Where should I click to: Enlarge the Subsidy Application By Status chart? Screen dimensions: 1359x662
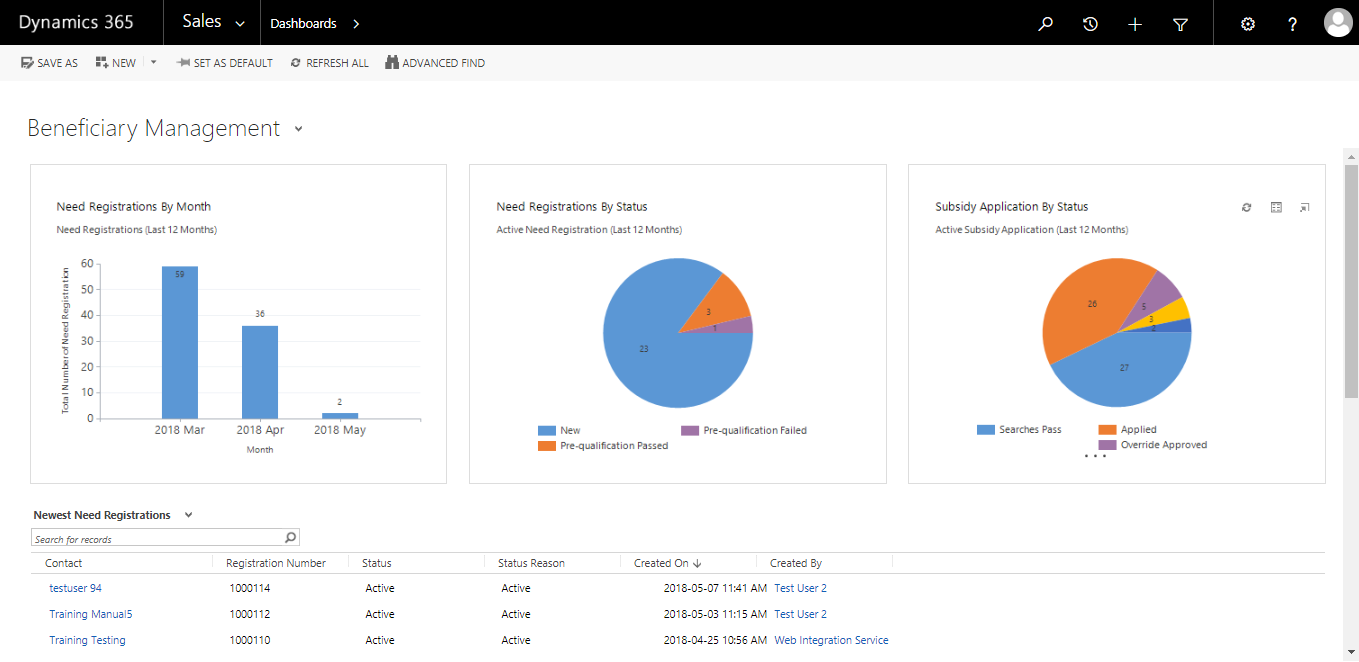(x=1304, y=207)
